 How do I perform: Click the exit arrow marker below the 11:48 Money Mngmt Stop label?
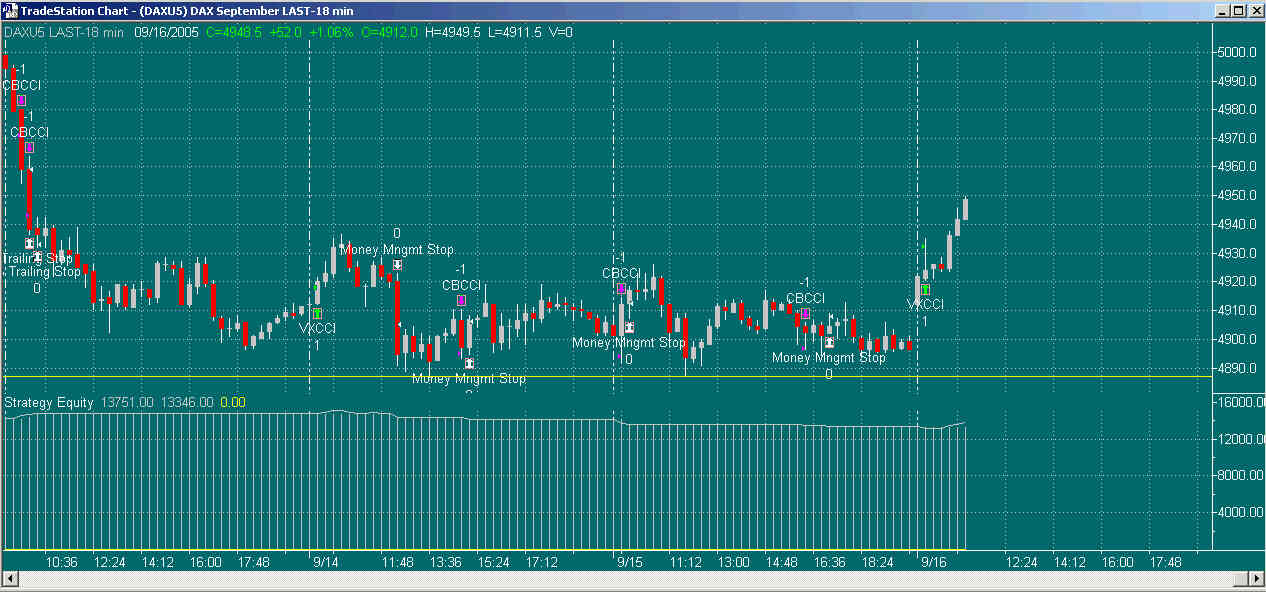coord(398,265)
